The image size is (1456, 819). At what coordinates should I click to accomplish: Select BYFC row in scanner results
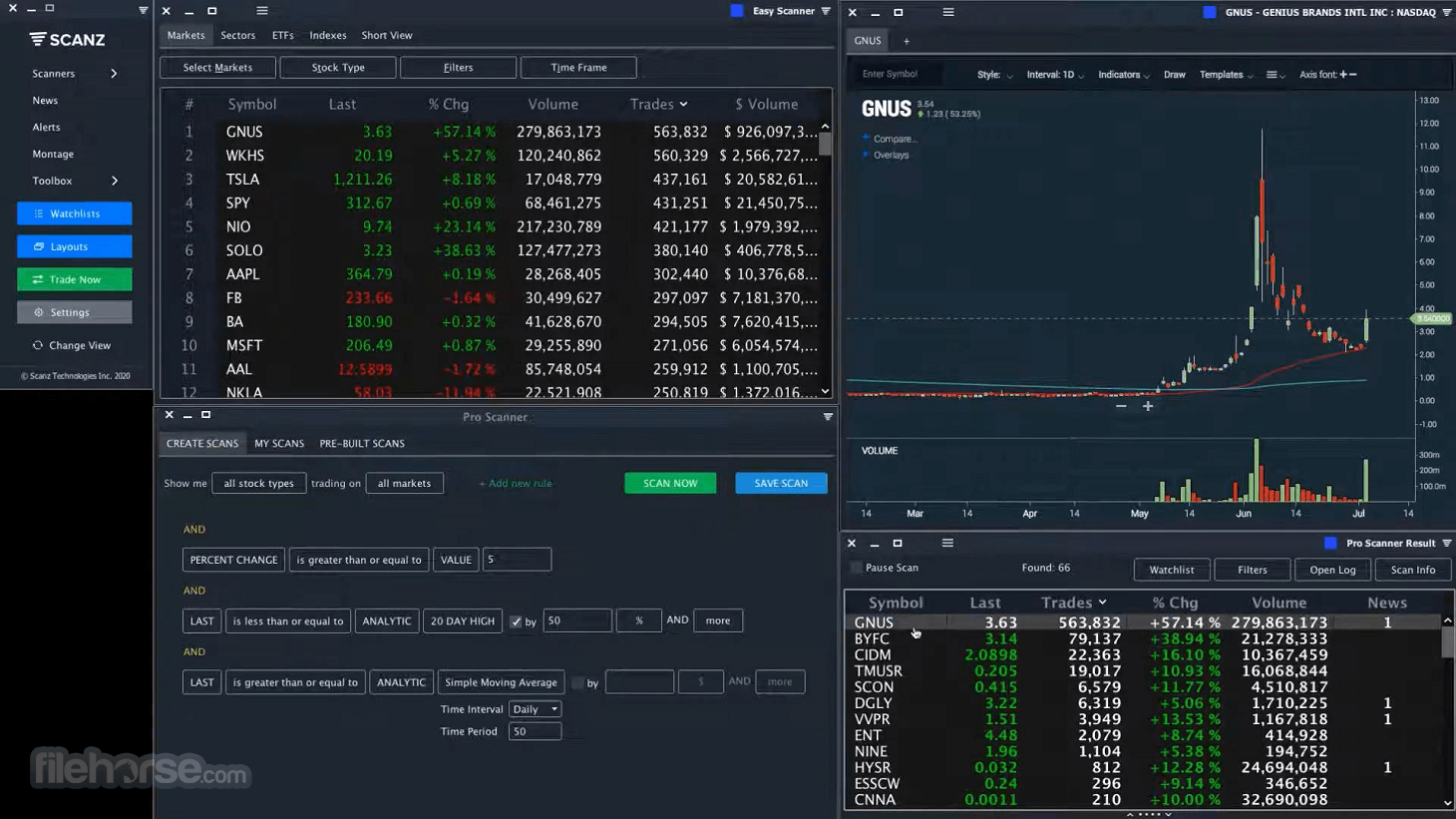pos(1144,638)
